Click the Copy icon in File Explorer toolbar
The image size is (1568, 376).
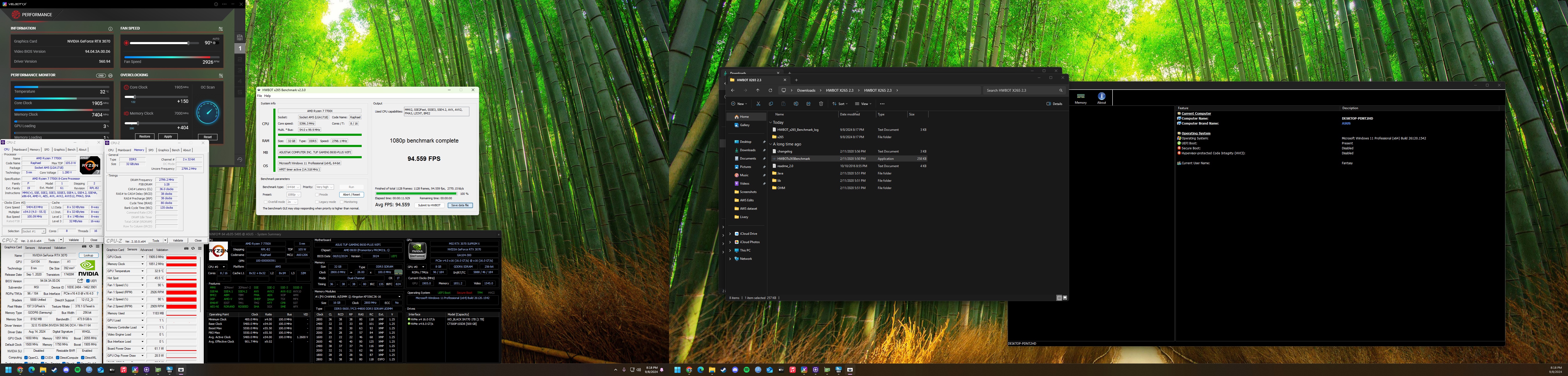point(771,104)
